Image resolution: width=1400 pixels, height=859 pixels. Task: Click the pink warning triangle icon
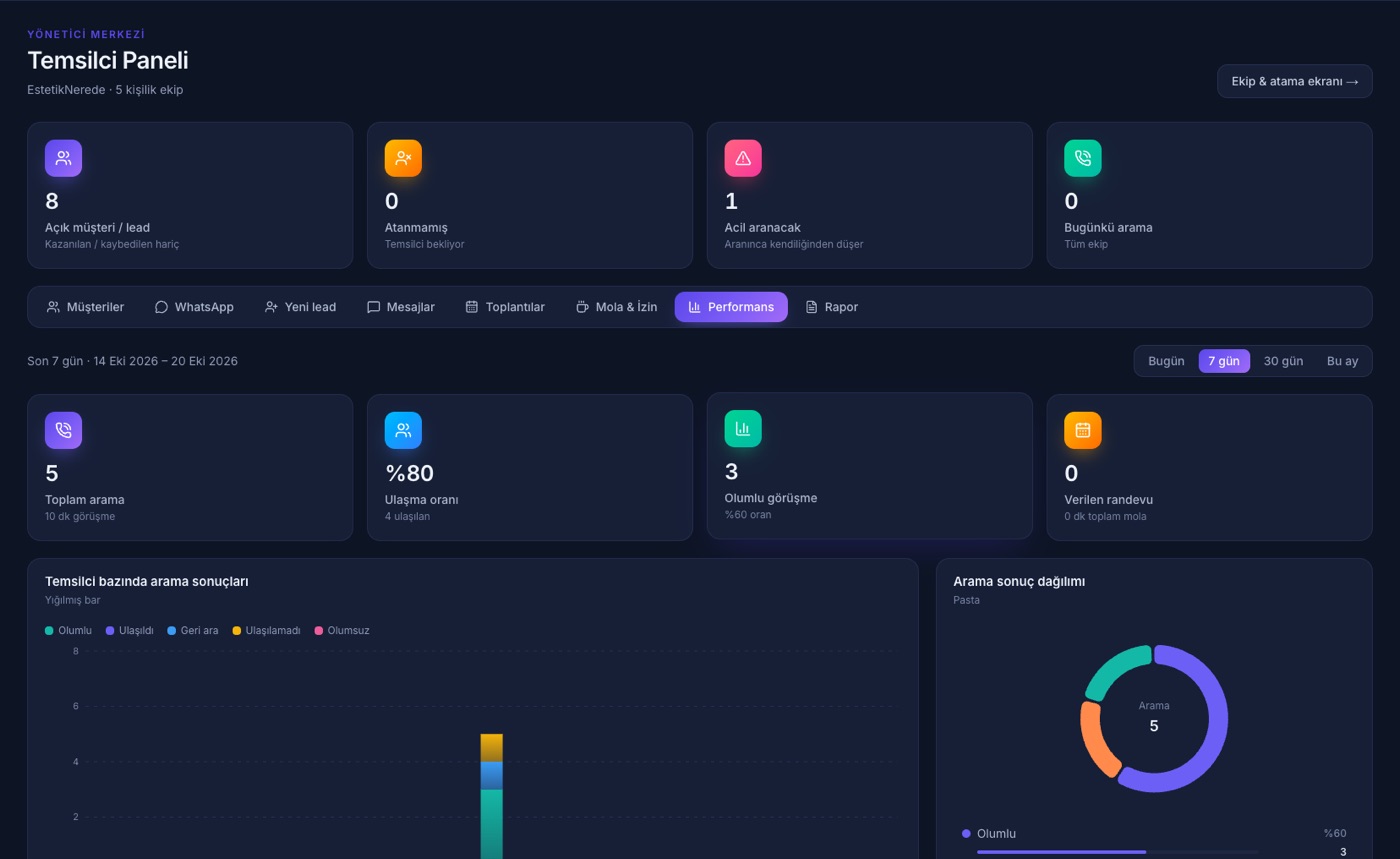743,158
